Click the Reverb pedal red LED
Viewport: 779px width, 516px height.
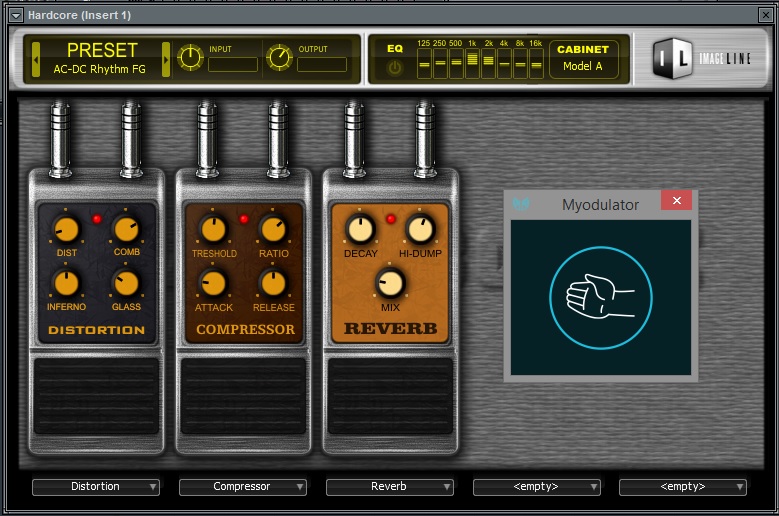coord(391,219)
